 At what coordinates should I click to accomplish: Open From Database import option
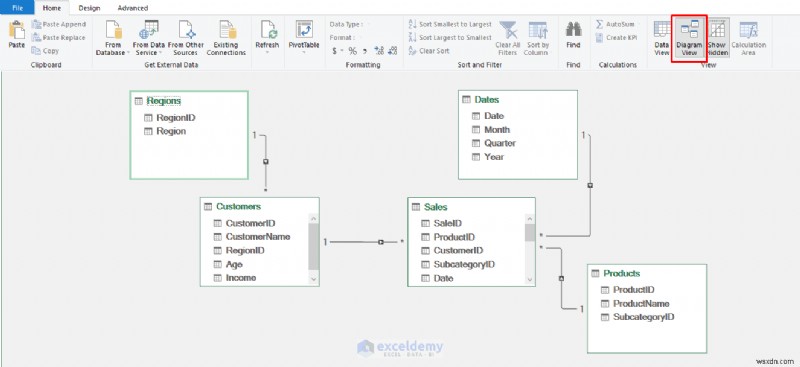[x=113, y=38]
